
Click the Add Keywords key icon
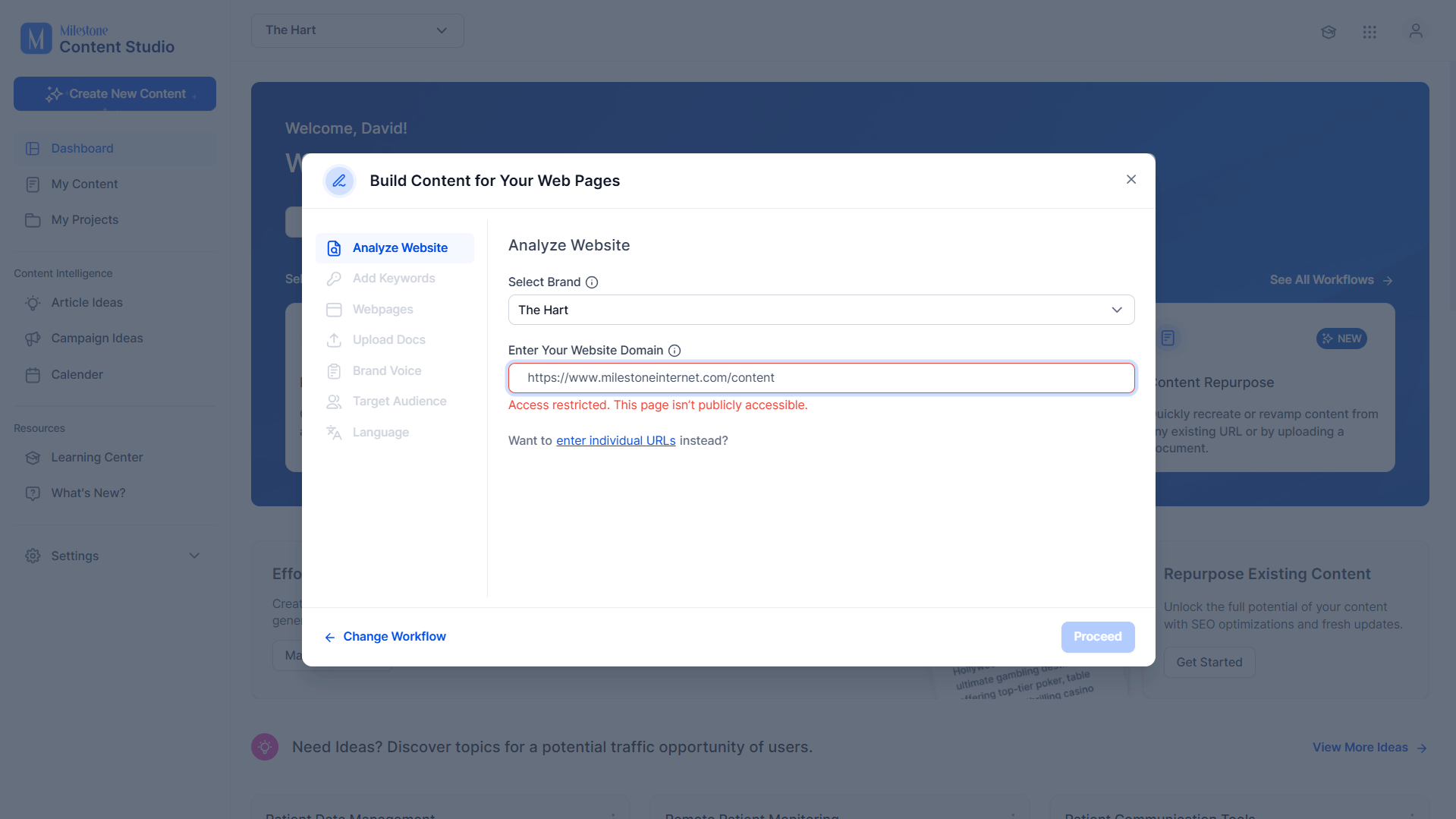pos(334,279)
